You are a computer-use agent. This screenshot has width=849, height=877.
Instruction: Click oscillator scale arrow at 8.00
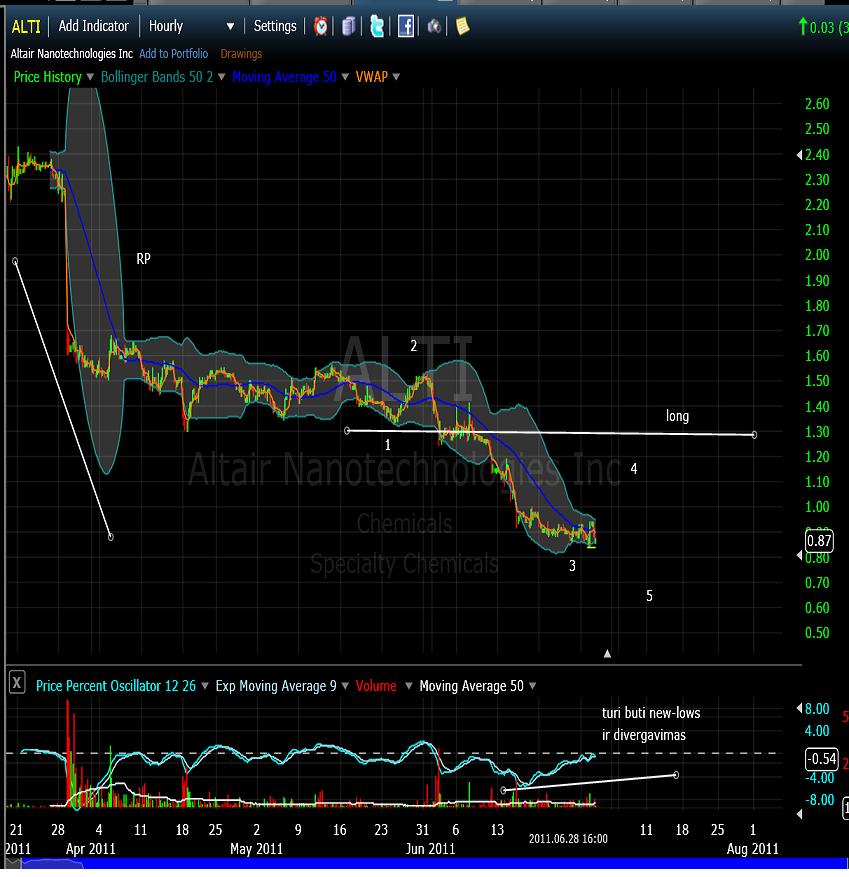click(799, 708)
